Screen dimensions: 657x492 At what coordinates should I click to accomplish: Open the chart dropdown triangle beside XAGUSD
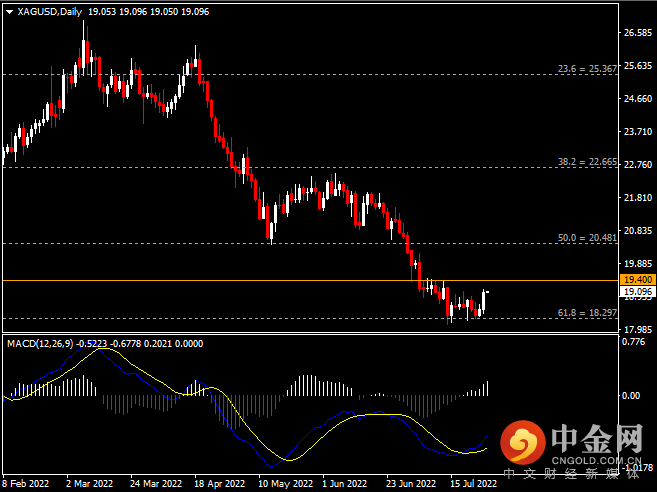click(x=10, y=12)
